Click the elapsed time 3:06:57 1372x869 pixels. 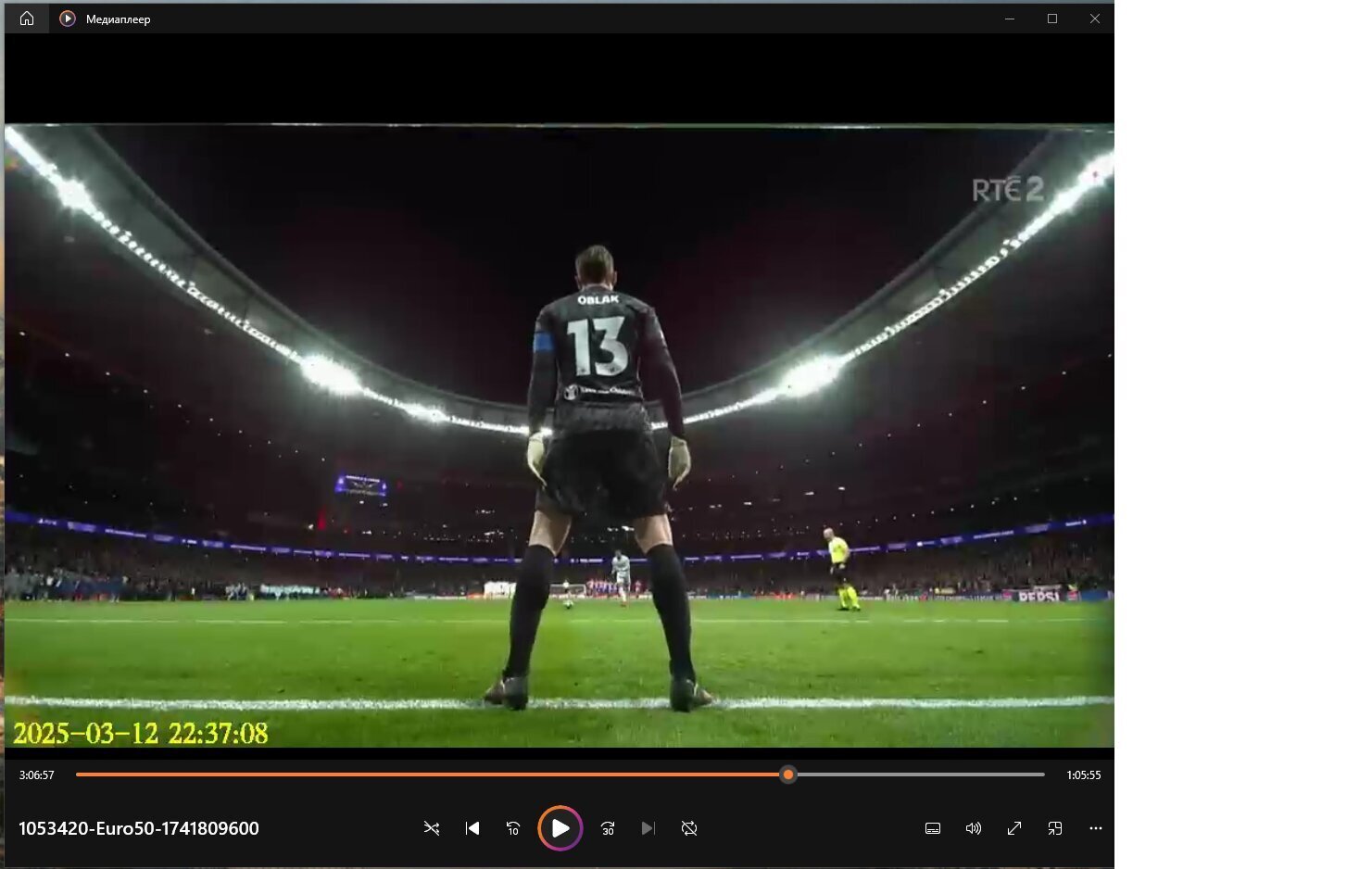point(37,775)
